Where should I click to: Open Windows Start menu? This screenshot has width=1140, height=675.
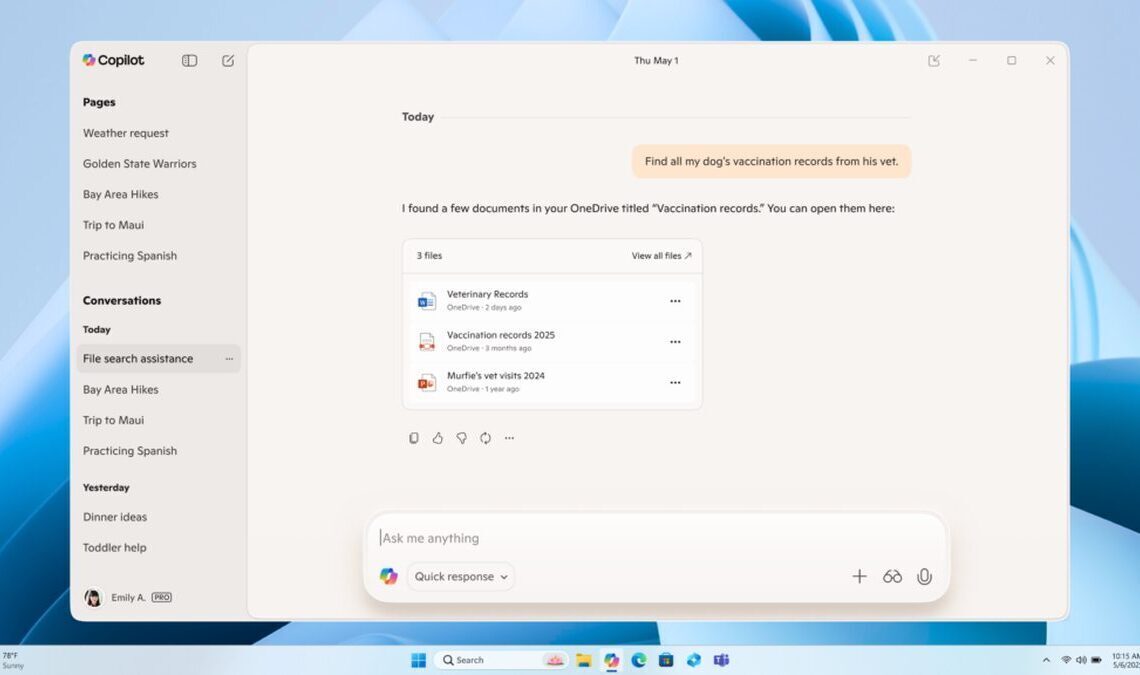(419, 660)
